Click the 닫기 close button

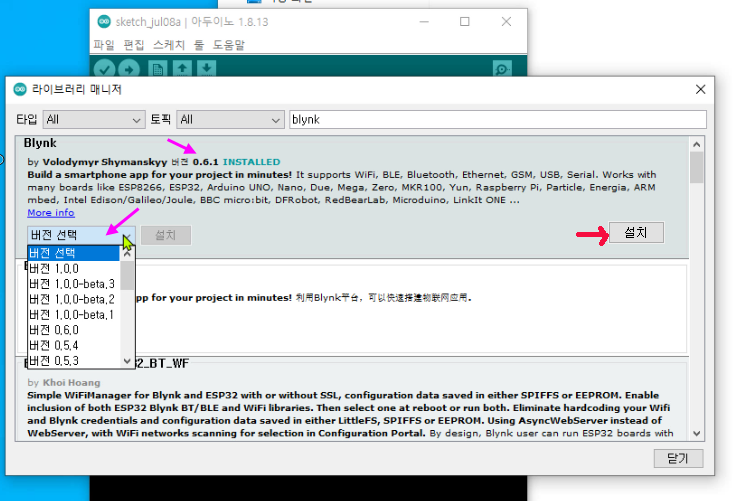click(x=678, y=458)
